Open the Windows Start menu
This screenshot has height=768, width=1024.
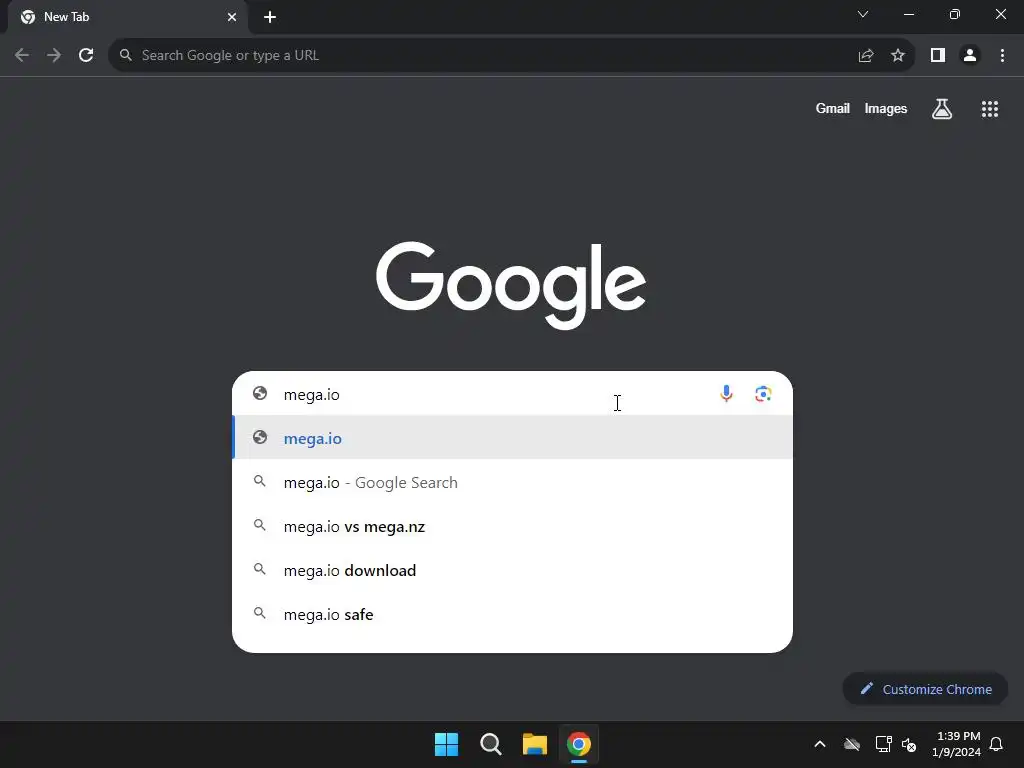(447, 744)
